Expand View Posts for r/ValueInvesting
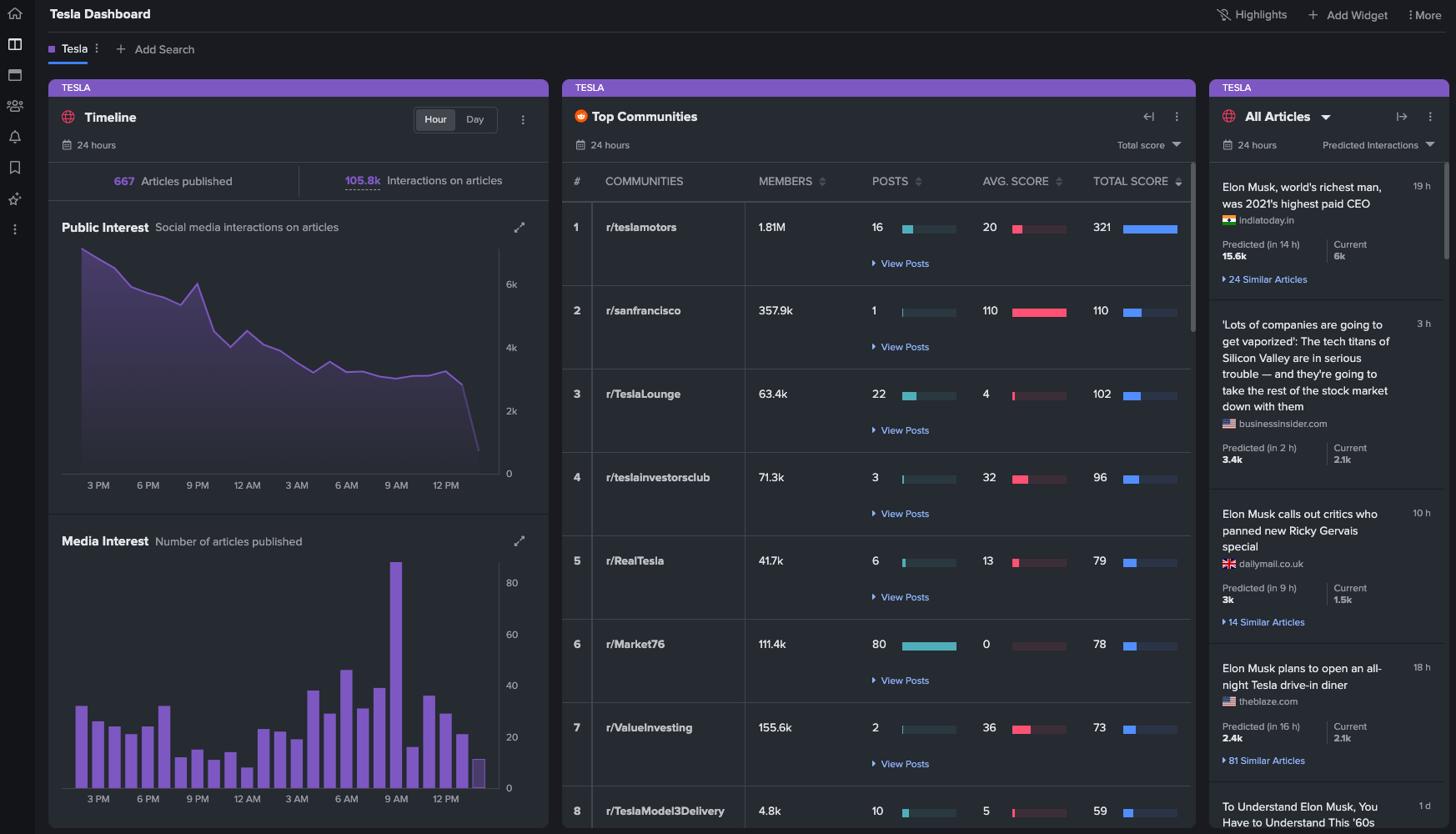The width and height of the screenshot is (1456, 834). (901, 764)
